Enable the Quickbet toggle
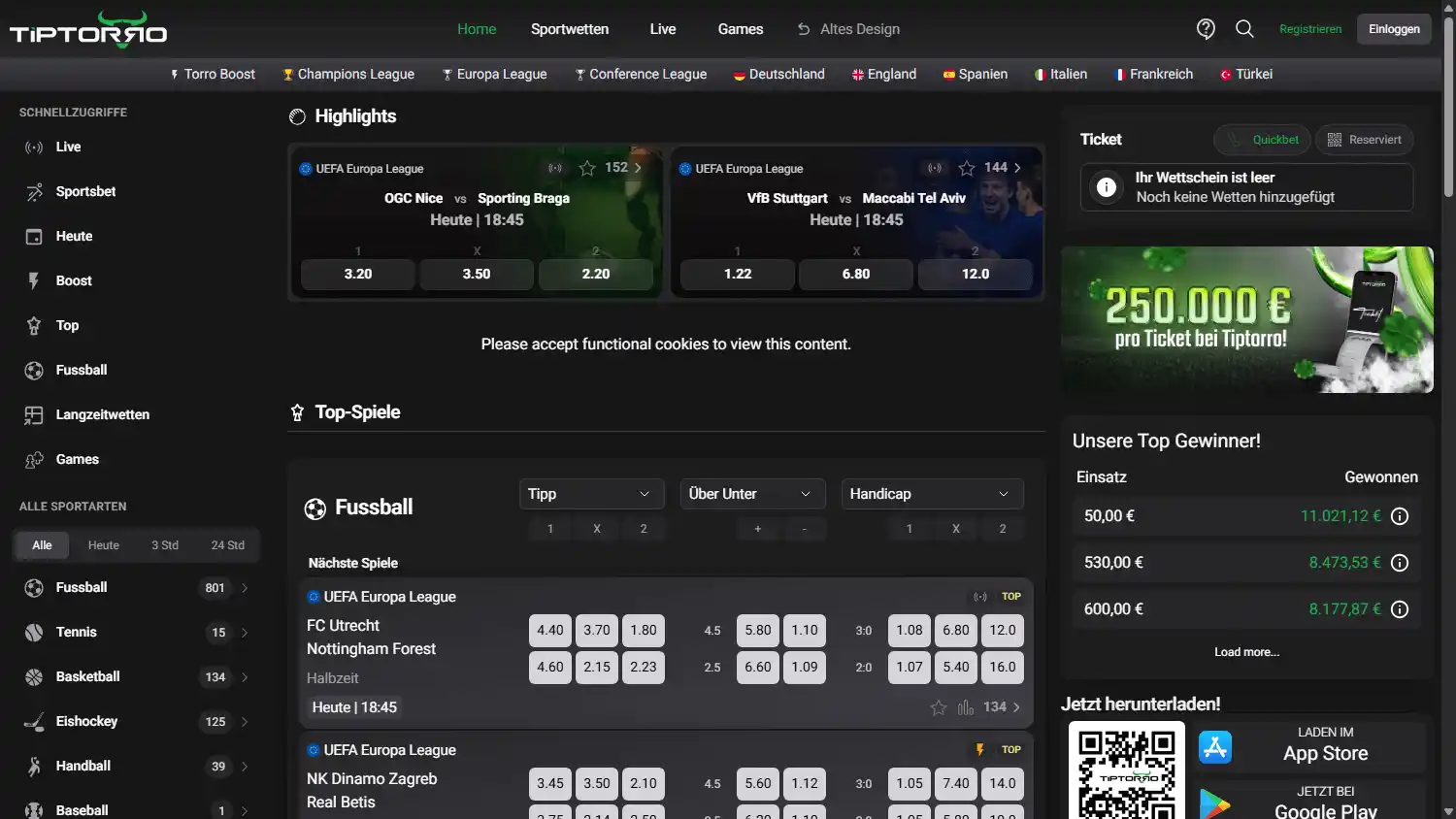 pyautogui.click(x=1262, y=140)
